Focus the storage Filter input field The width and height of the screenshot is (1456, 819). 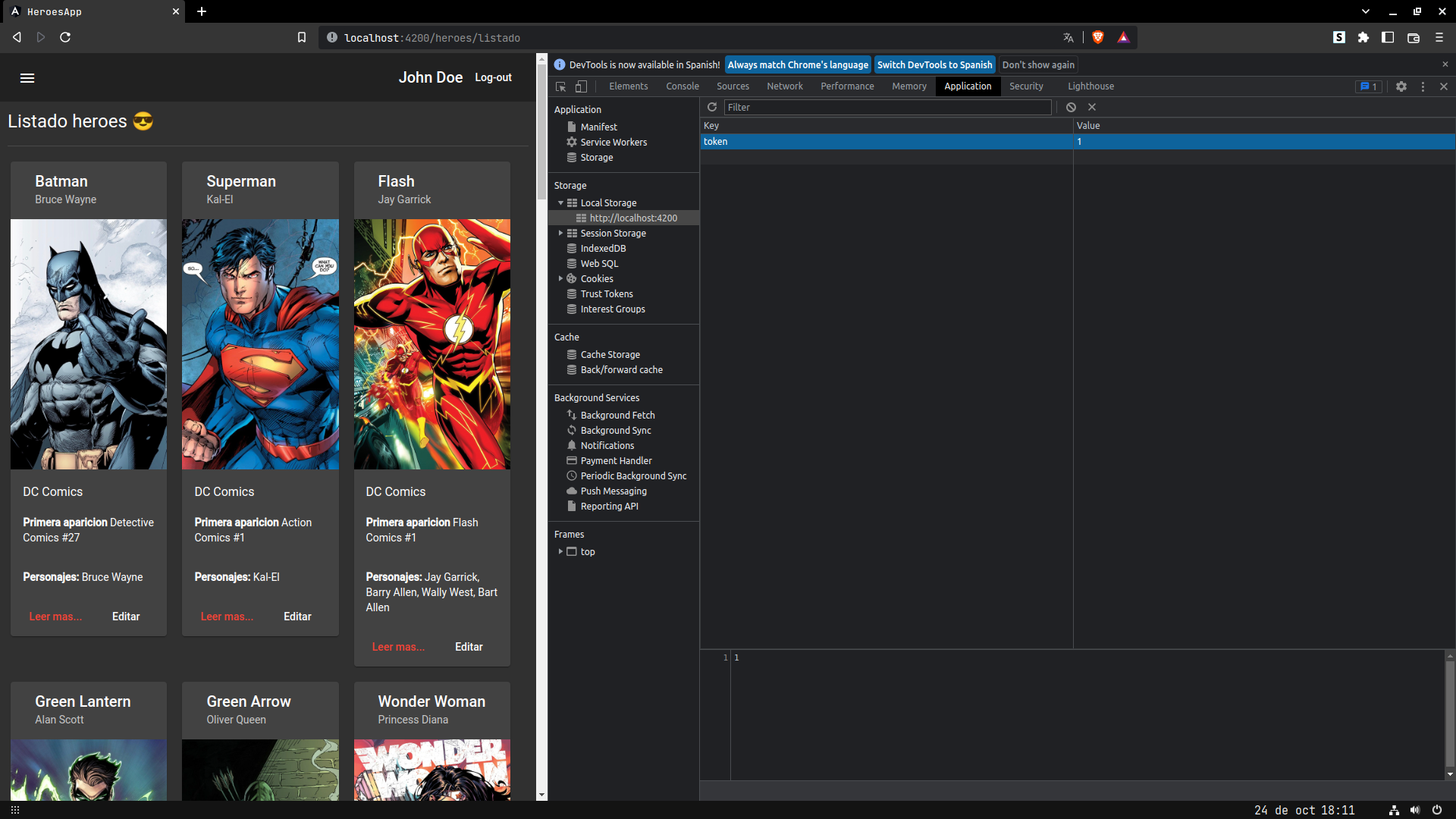pos(887,107)
